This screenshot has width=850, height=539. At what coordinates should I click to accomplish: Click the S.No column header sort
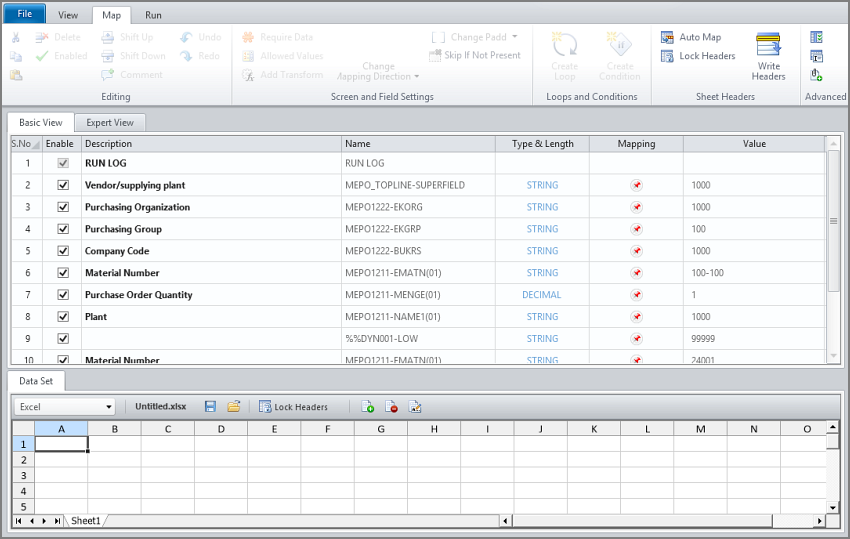click(x=26, y=144)
